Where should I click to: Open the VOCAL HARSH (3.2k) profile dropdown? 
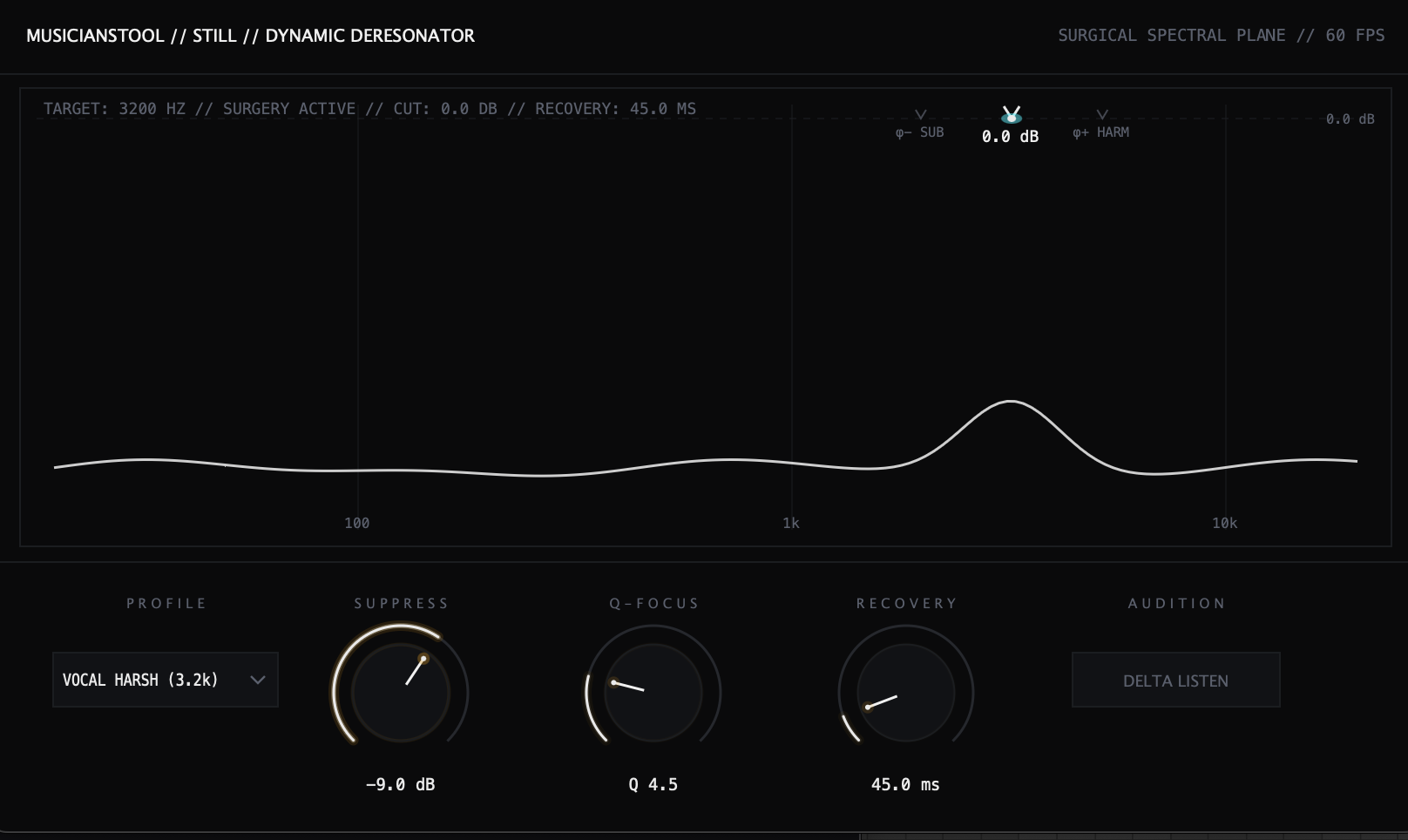click(166, 680)
